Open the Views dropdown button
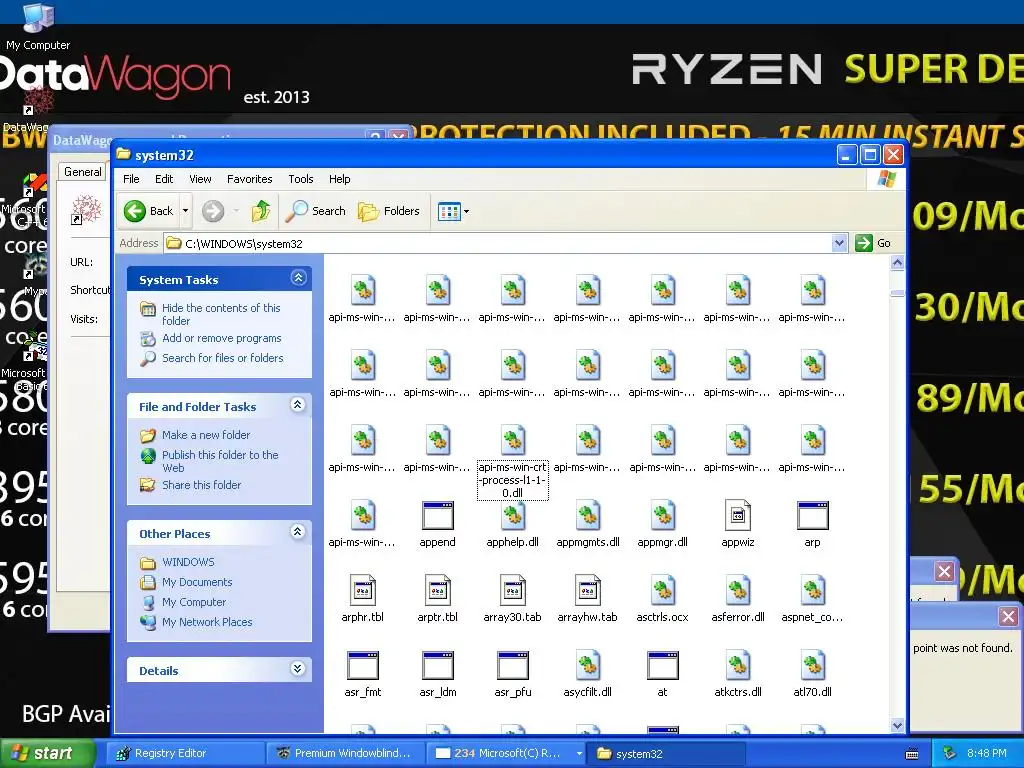The height and width of the screenshot is (768, 1024). 453,212
